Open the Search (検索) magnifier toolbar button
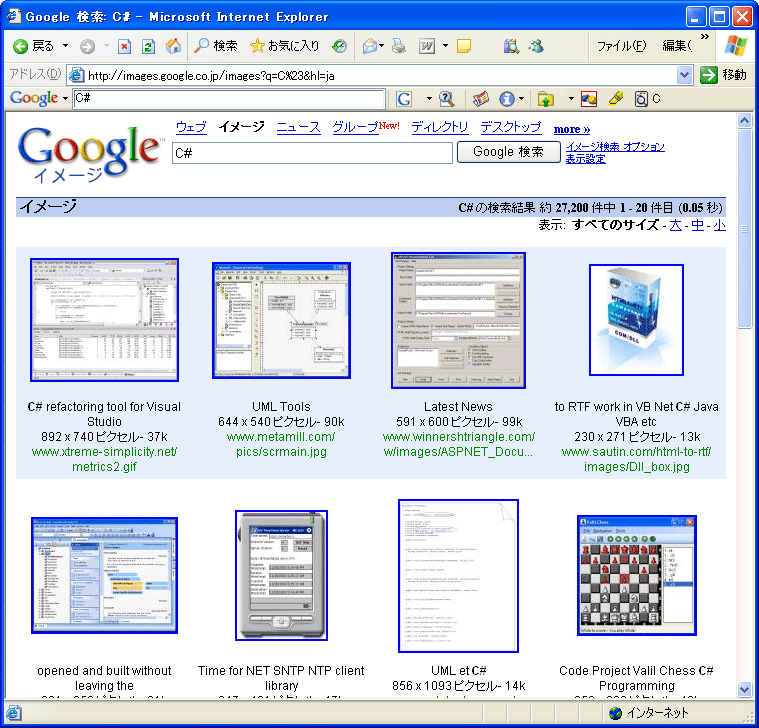Screen dimensions: 759x728 point(216,46)
